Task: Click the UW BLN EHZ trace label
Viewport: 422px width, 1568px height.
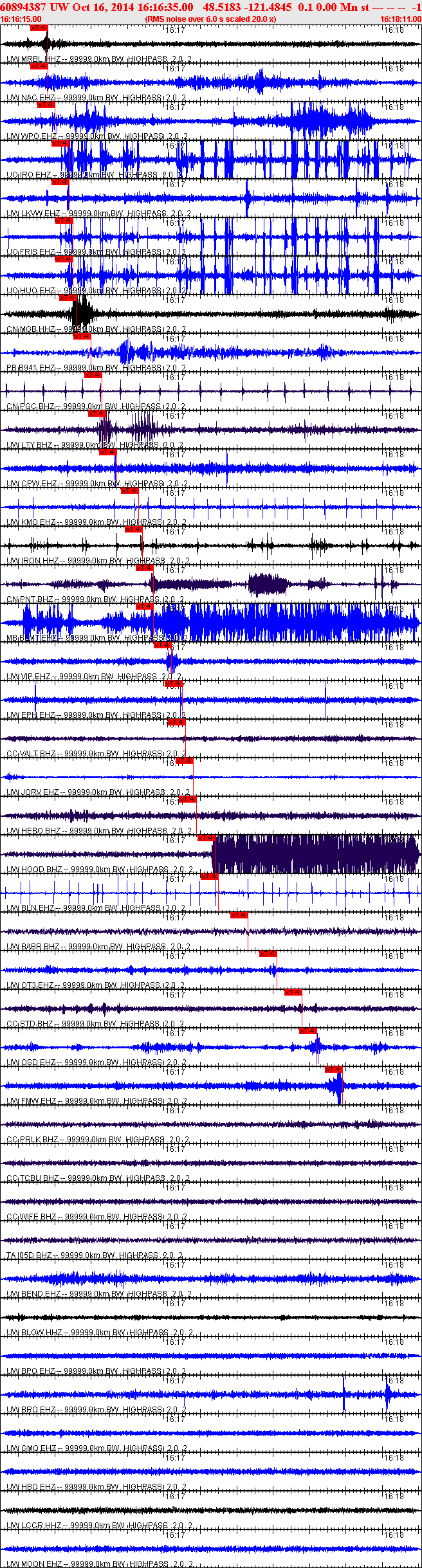Action: 96,908
